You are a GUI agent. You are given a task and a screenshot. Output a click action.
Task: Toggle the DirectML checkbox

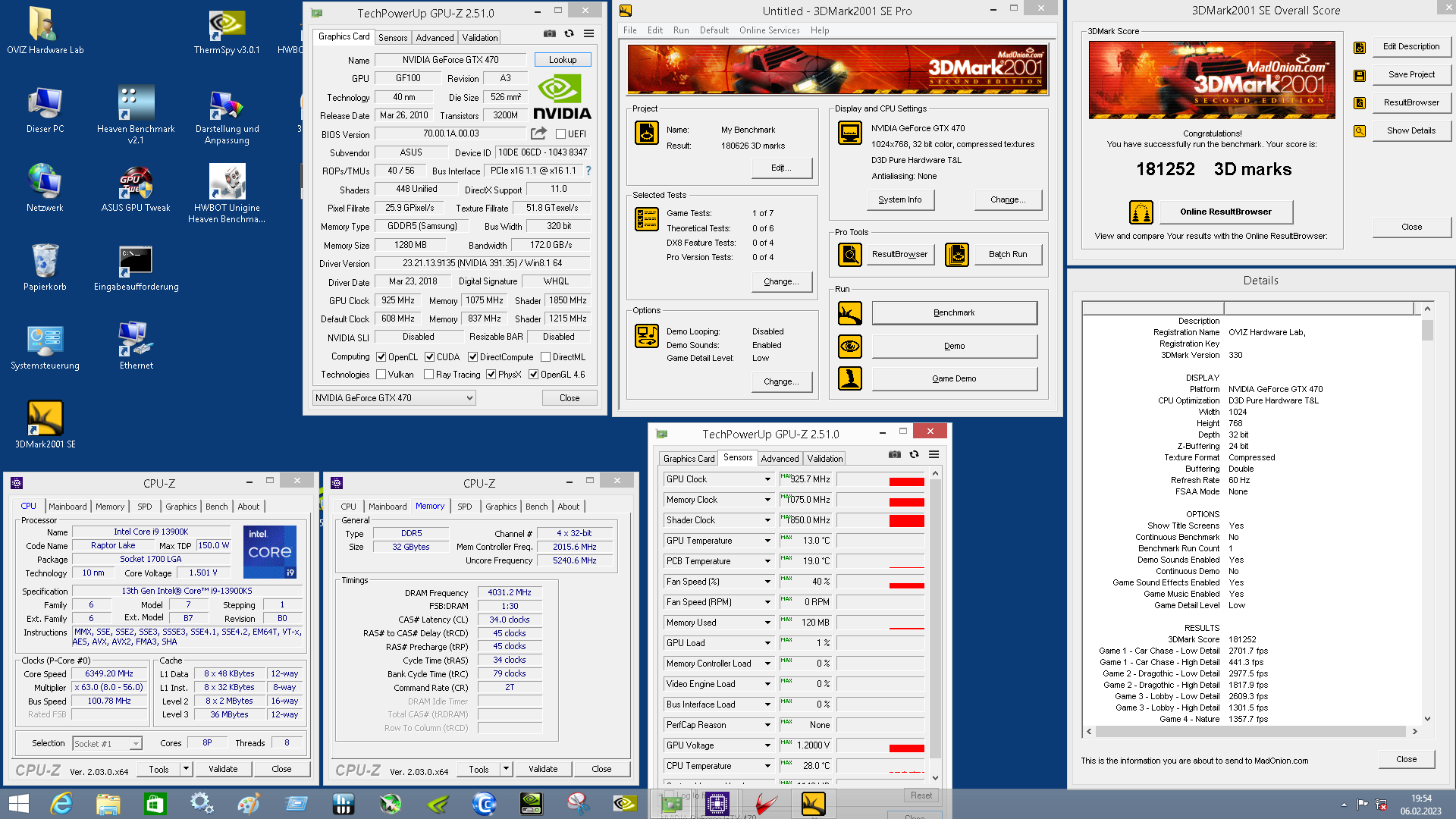pos(545,357)
